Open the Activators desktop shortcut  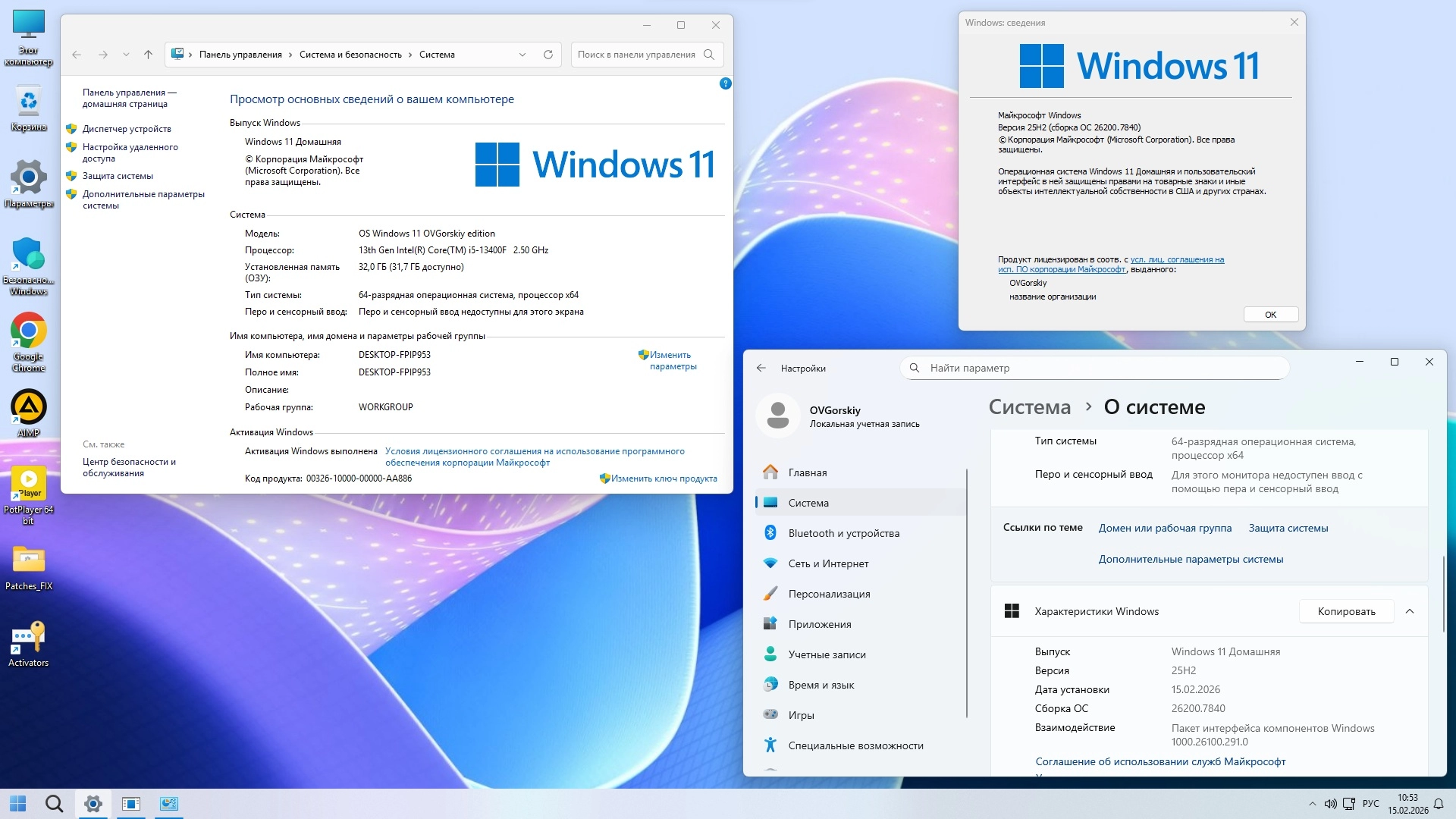[28, 639]
